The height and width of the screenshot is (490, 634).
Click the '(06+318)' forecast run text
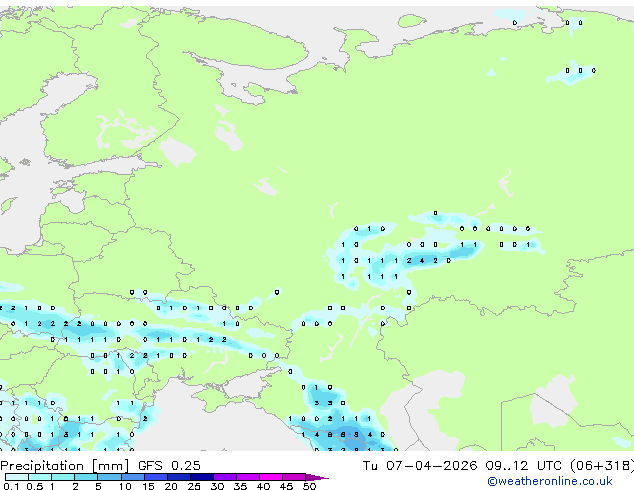602,466
